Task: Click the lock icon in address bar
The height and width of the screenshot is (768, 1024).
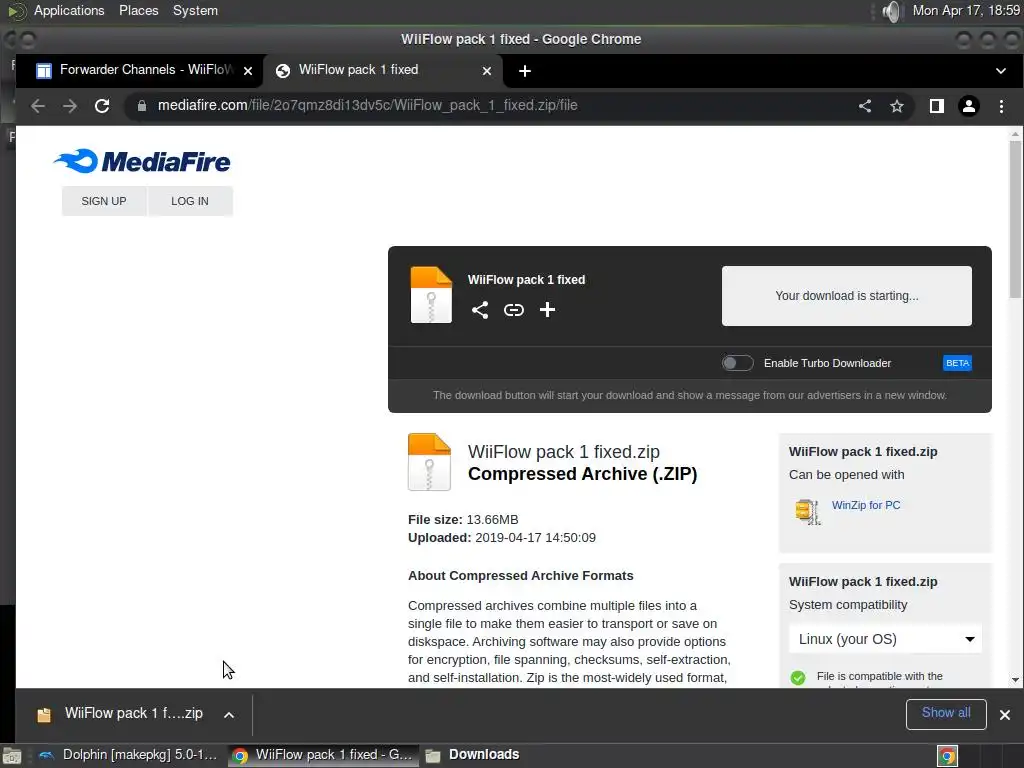Action: (x=142, y=106)
